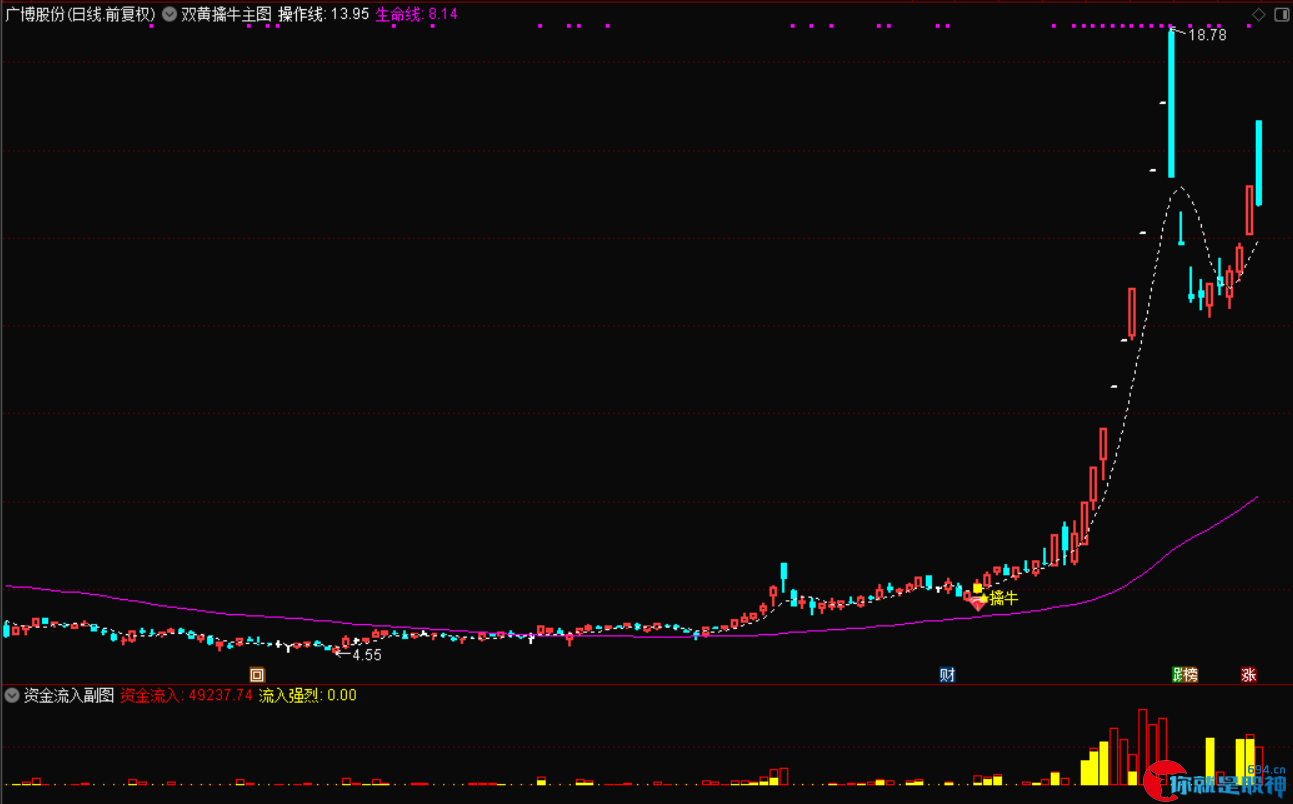Select the 生命线: 8.14 readout
This screenshot has width=1293, height=804.
coord(416,14)
